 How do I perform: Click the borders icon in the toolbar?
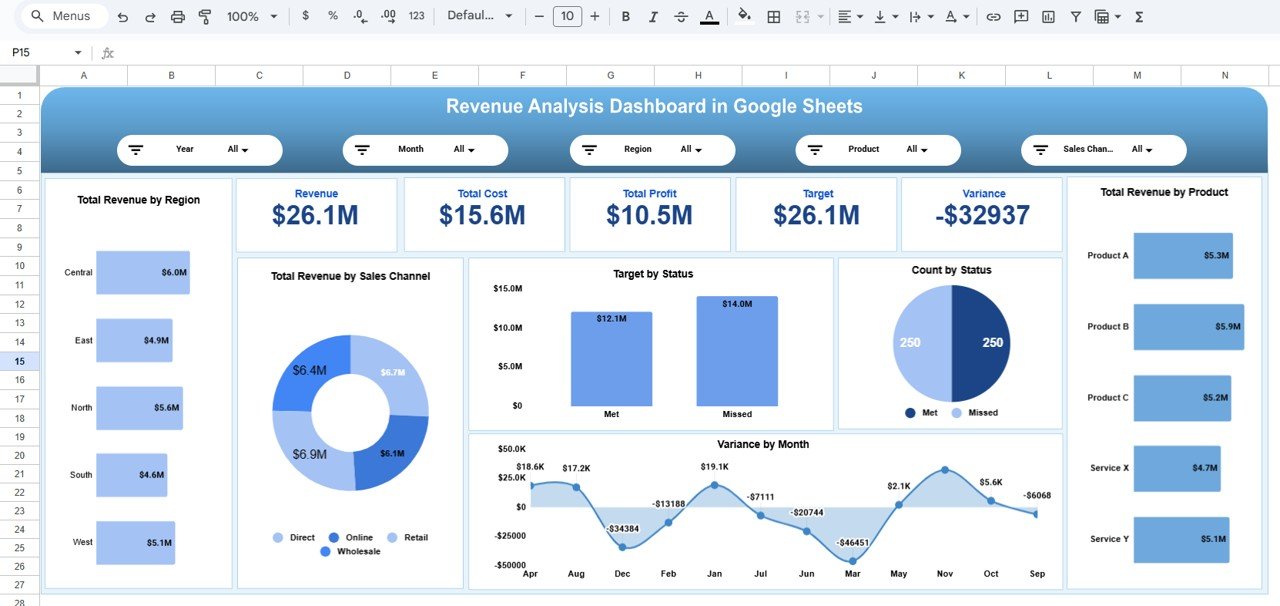point(773,16)
